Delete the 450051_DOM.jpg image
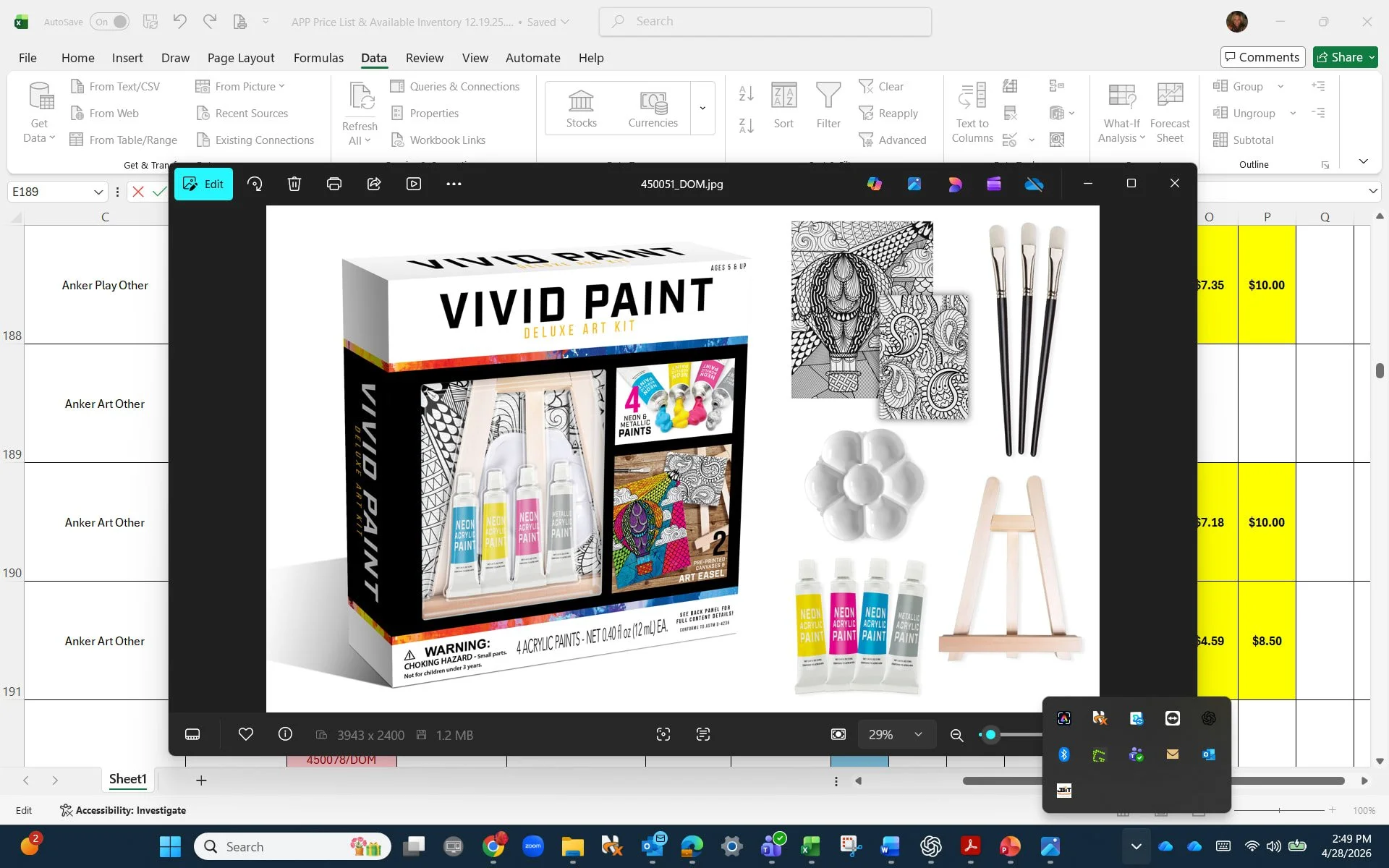The image size is (1389, 868). [x=294, y=184]
